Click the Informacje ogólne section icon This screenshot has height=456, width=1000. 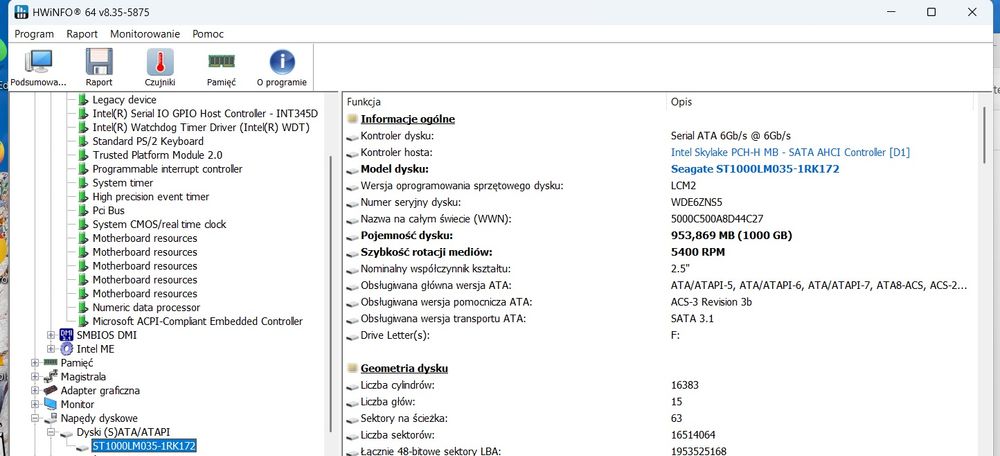pos(353,119)
